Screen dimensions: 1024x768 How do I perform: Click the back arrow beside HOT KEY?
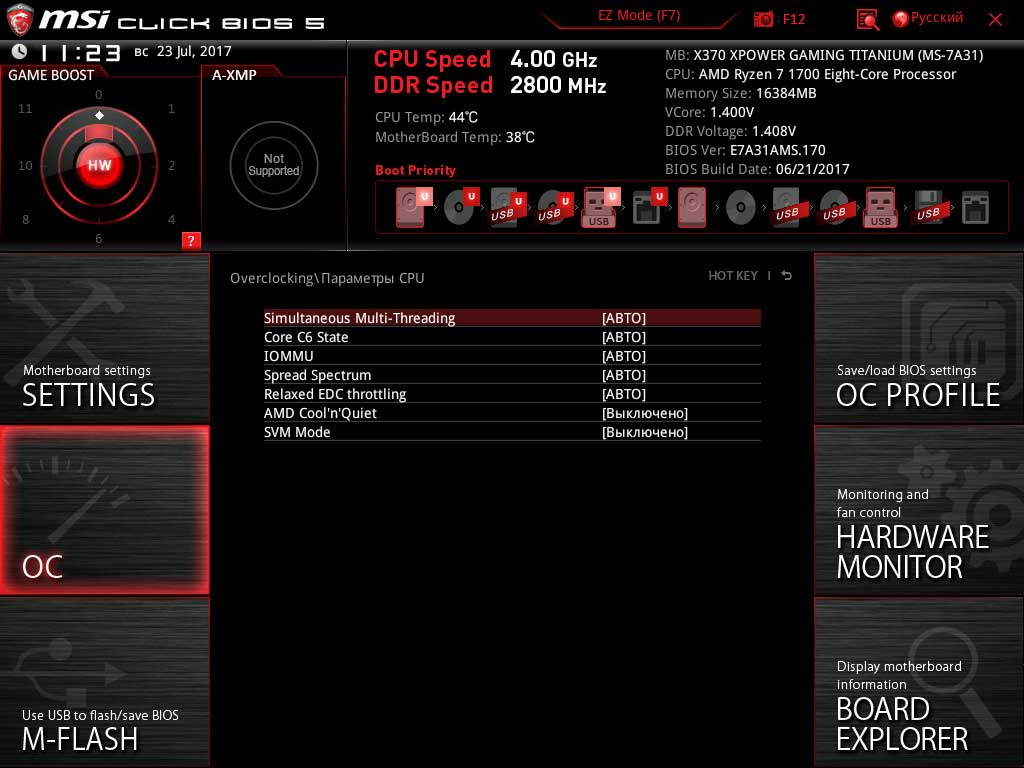(x=787, y=276)
